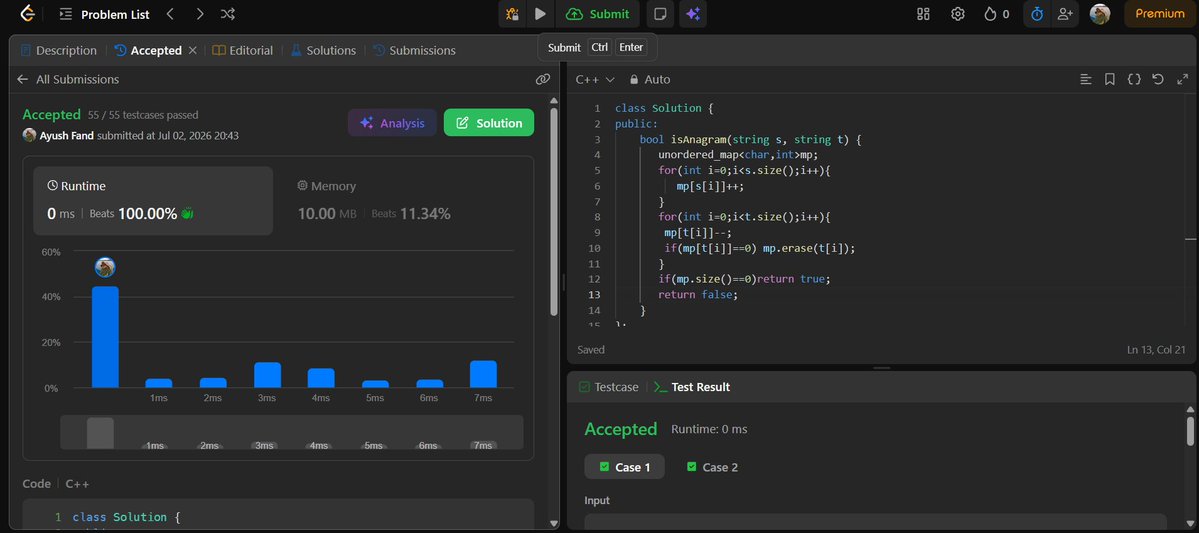Image resolution: width=1199 pixels, height=533 pixels.
Task: Switch to the Testcase tab
Action: point(609,387)
